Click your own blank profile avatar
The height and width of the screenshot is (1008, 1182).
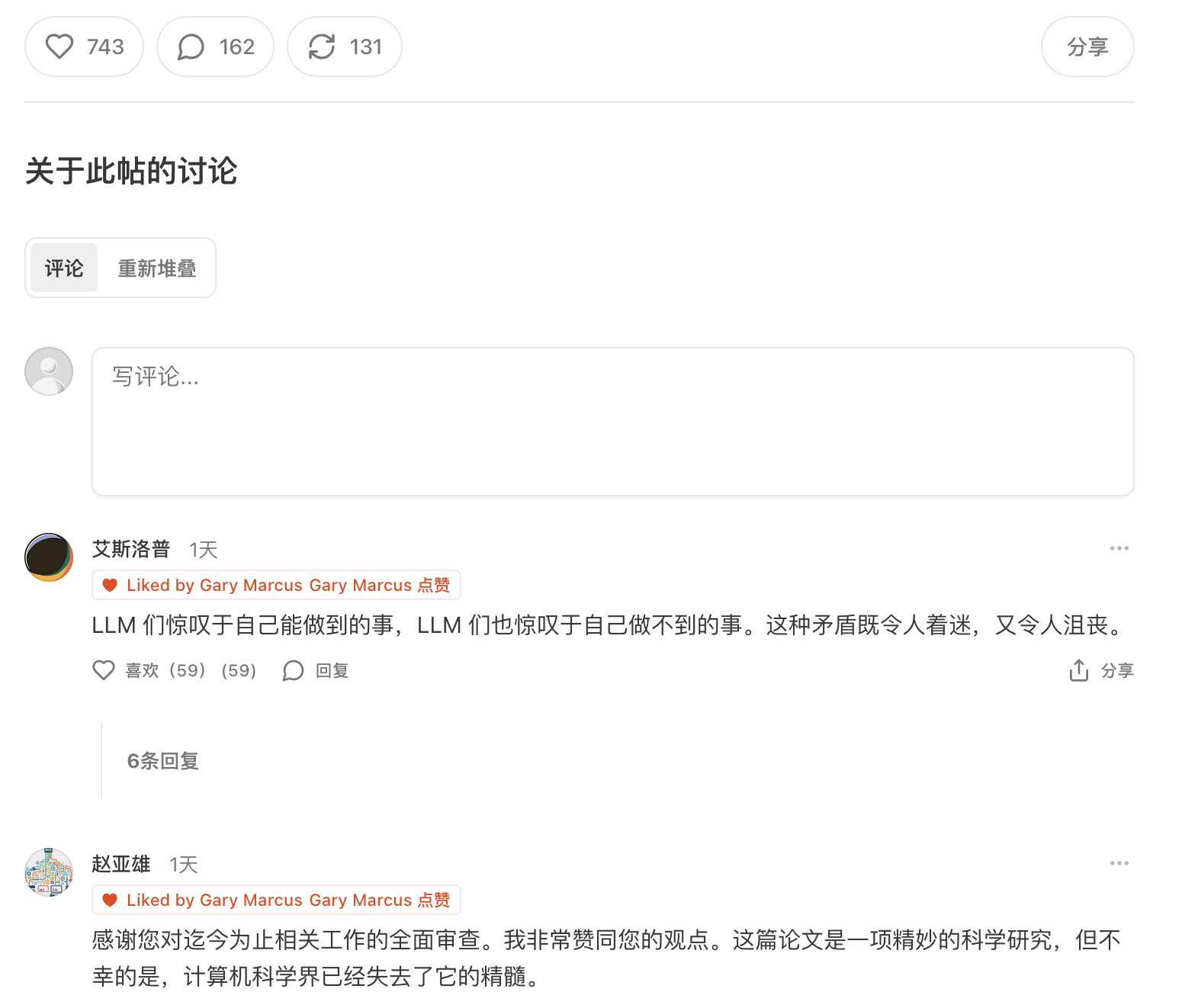(48, 371)
